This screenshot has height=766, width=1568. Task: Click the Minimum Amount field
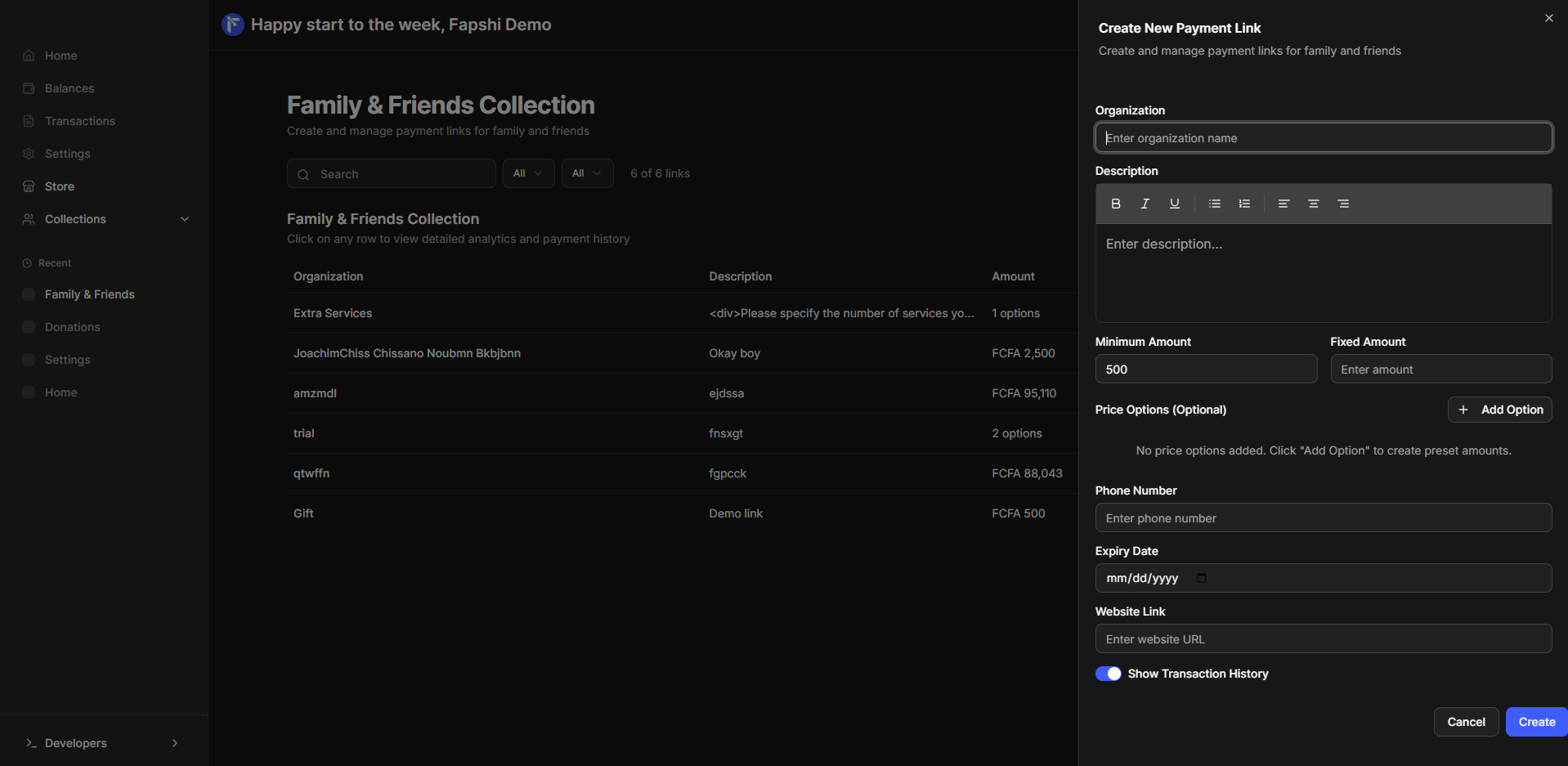(1206, 369)
